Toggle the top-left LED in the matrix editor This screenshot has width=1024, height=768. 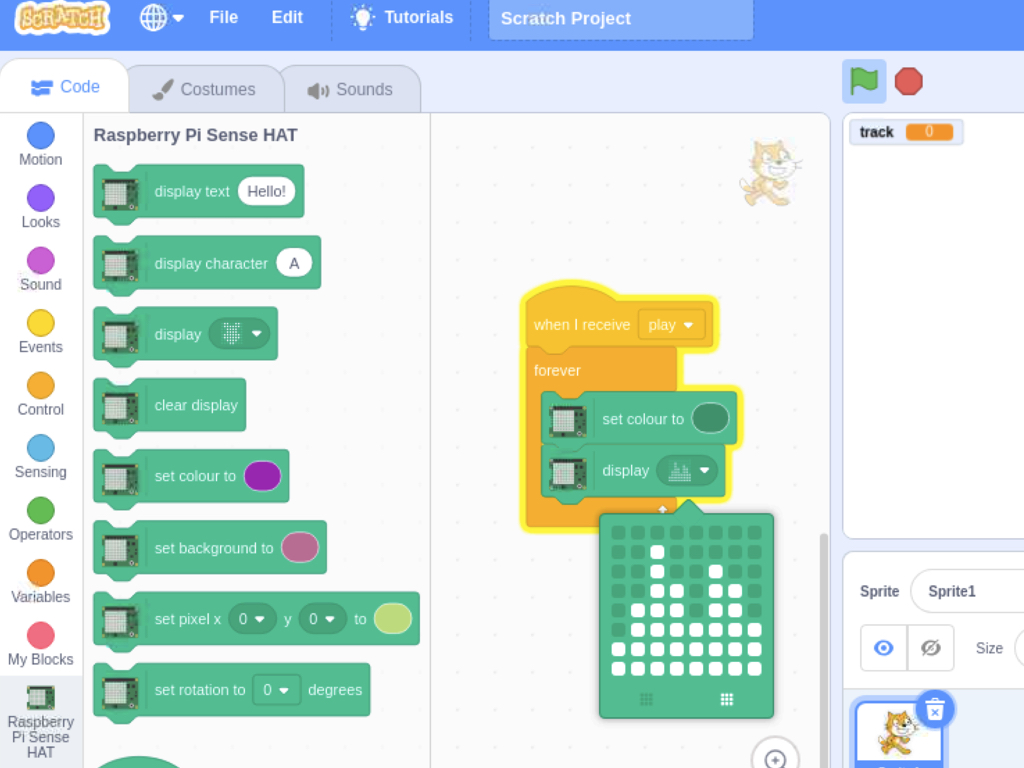point(618,533)
